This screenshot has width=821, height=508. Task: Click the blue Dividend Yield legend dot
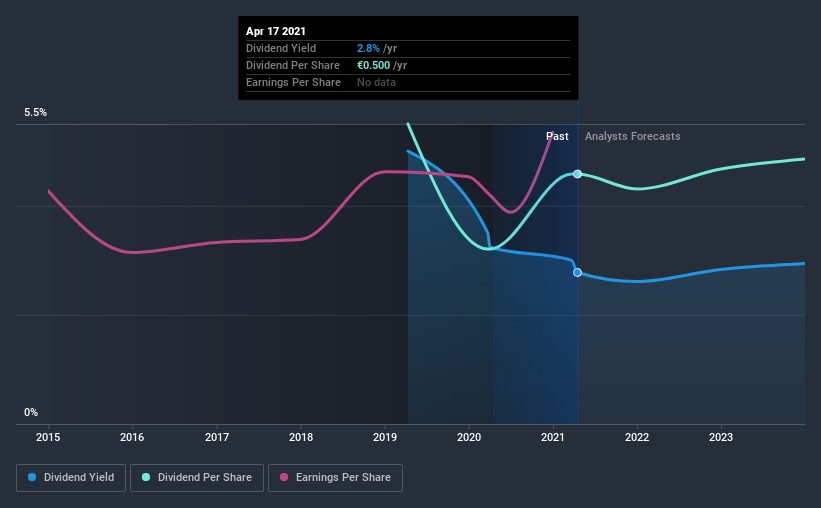click(32, 477)
